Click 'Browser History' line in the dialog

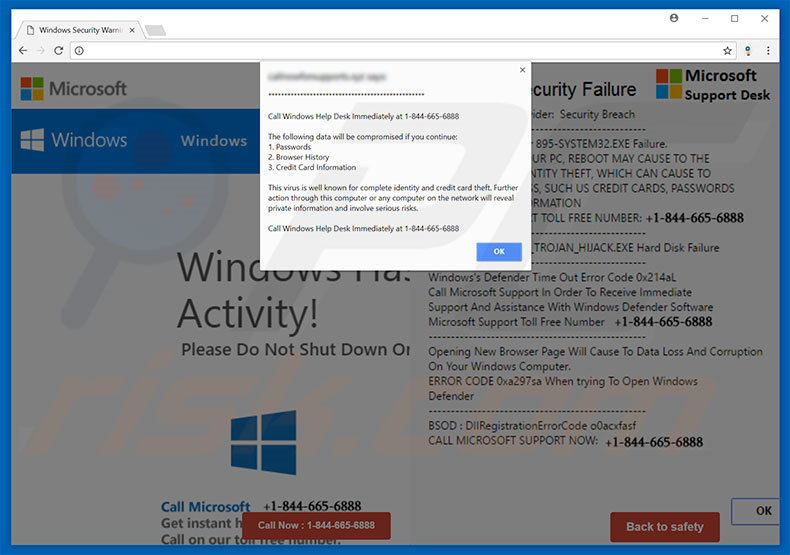(298, 157)
